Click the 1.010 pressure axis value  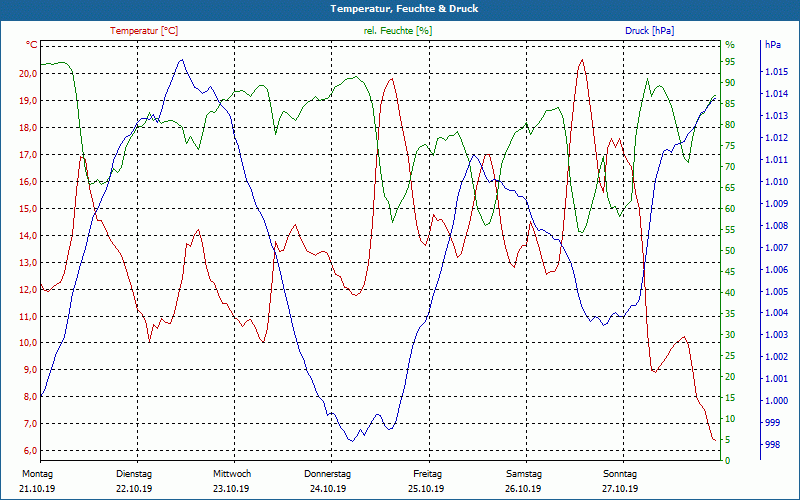777,182
